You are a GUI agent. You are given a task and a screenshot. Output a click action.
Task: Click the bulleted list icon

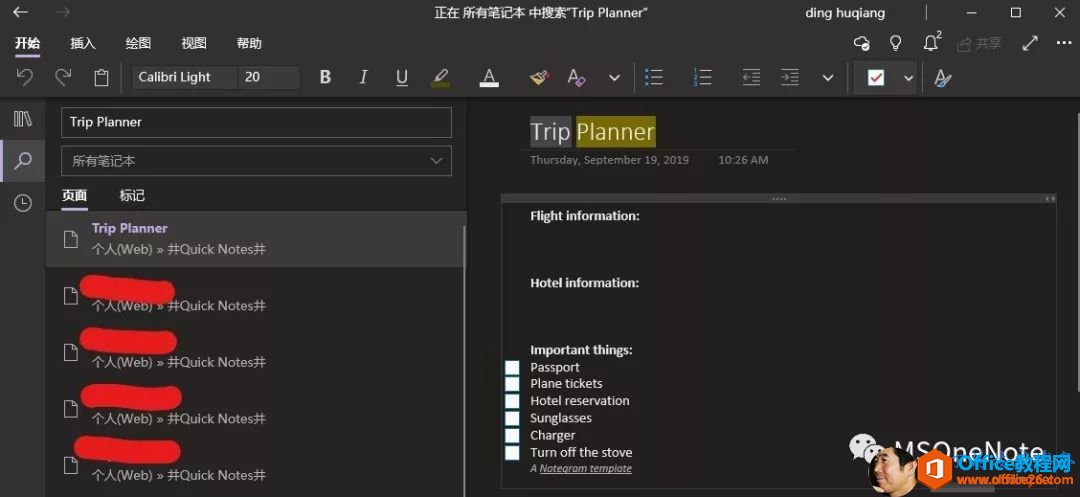tap(653, 78)
